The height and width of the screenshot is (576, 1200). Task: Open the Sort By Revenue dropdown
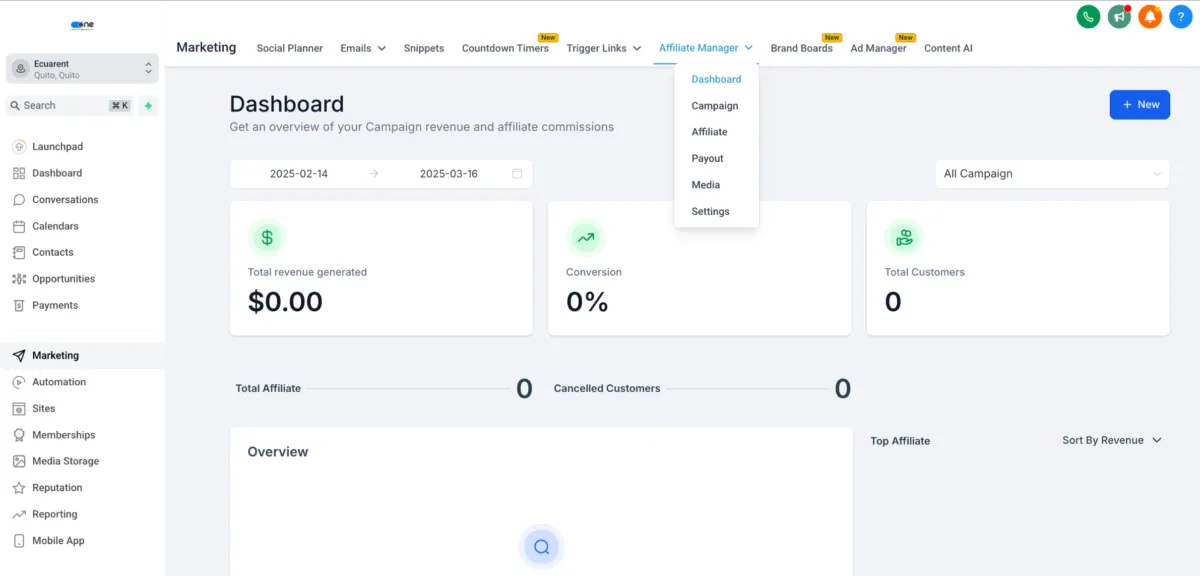(x=1112, y=440)
